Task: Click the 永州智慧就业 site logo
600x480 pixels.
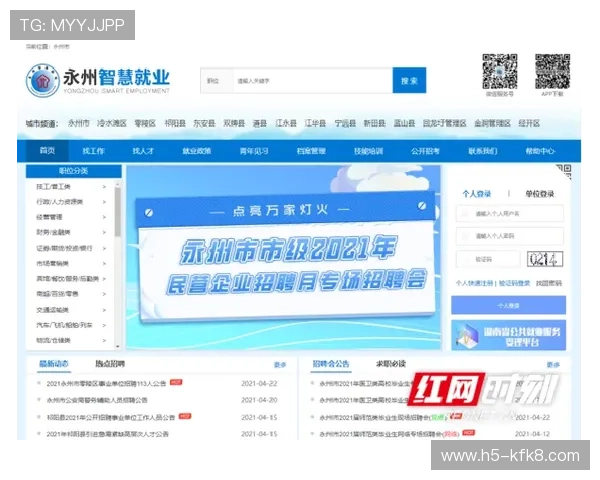Action: pyautogui.click(x=98, y=80)
